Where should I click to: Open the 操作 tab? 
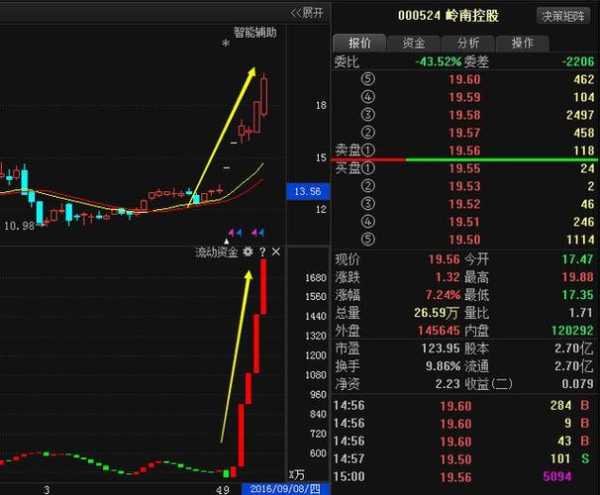coord(522,44)
